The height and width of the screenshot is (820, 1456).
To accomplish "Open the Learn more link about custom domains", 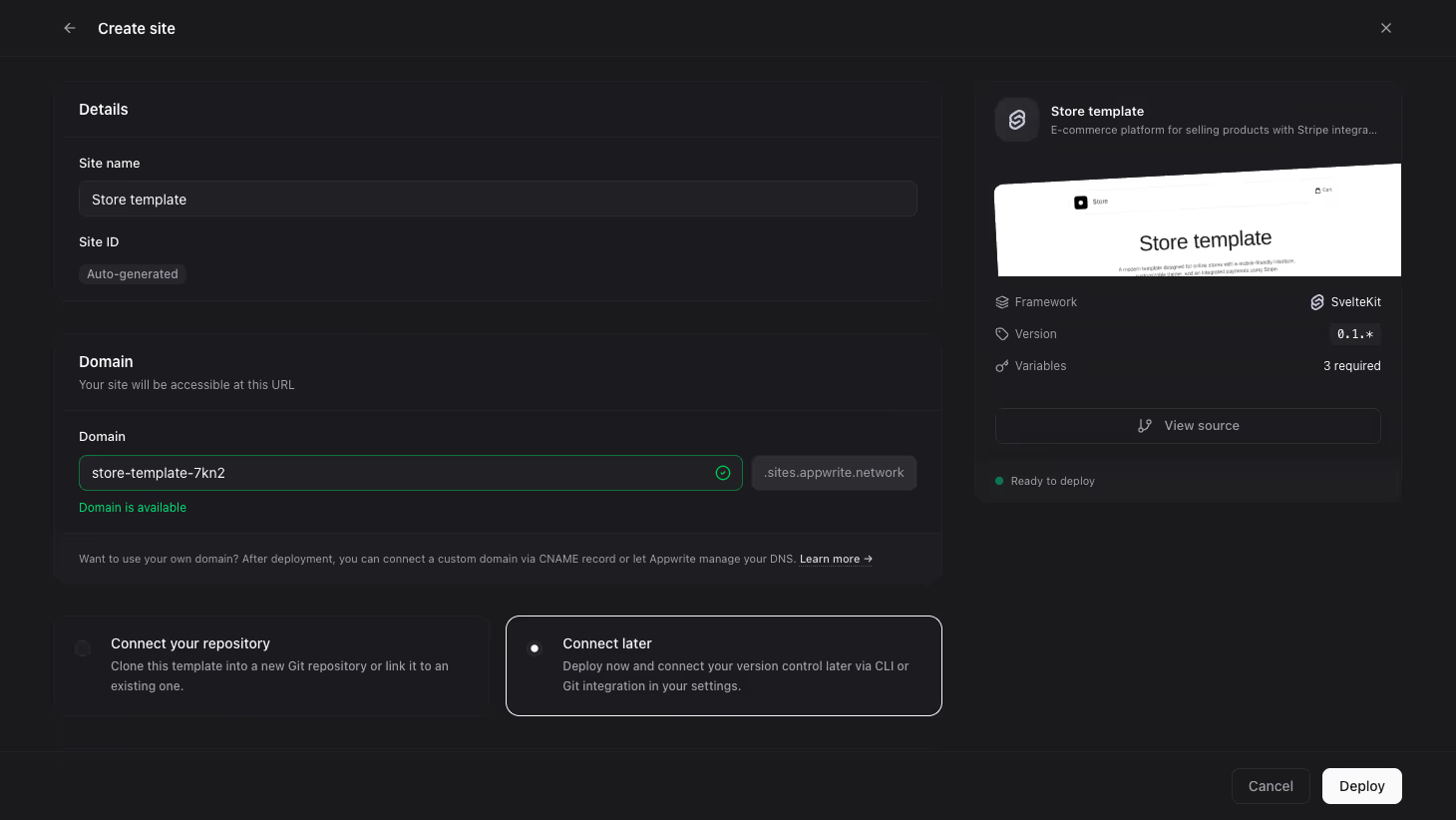I will click(836, 559).
